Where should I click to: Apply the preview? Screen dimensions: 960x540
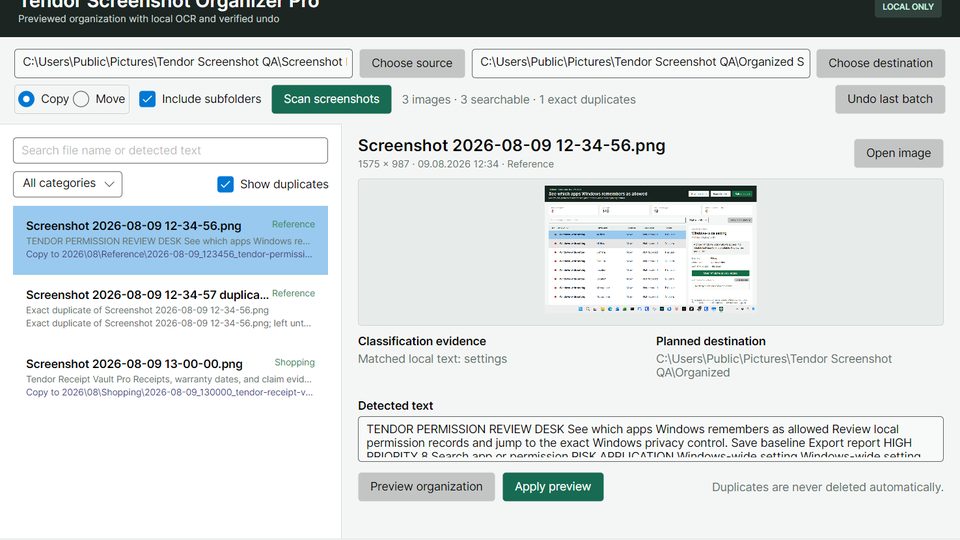click(x=553, y=487)
